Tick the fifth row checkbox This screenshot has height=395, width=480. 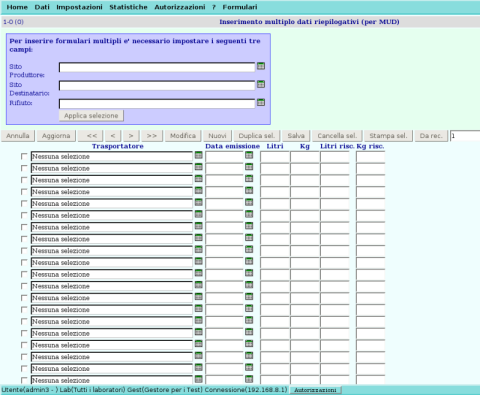(24, 204)
